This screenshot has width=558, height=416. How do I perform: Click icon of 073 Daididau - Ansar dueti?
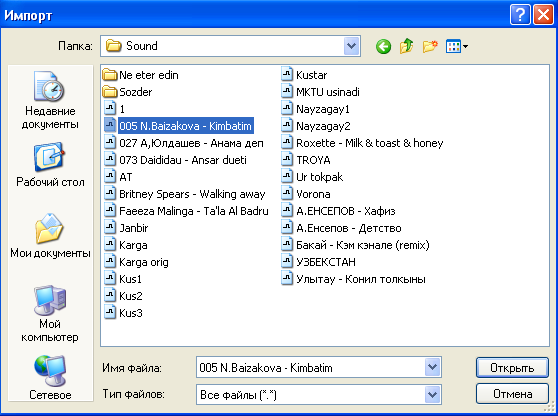click(x=110, y=160)
